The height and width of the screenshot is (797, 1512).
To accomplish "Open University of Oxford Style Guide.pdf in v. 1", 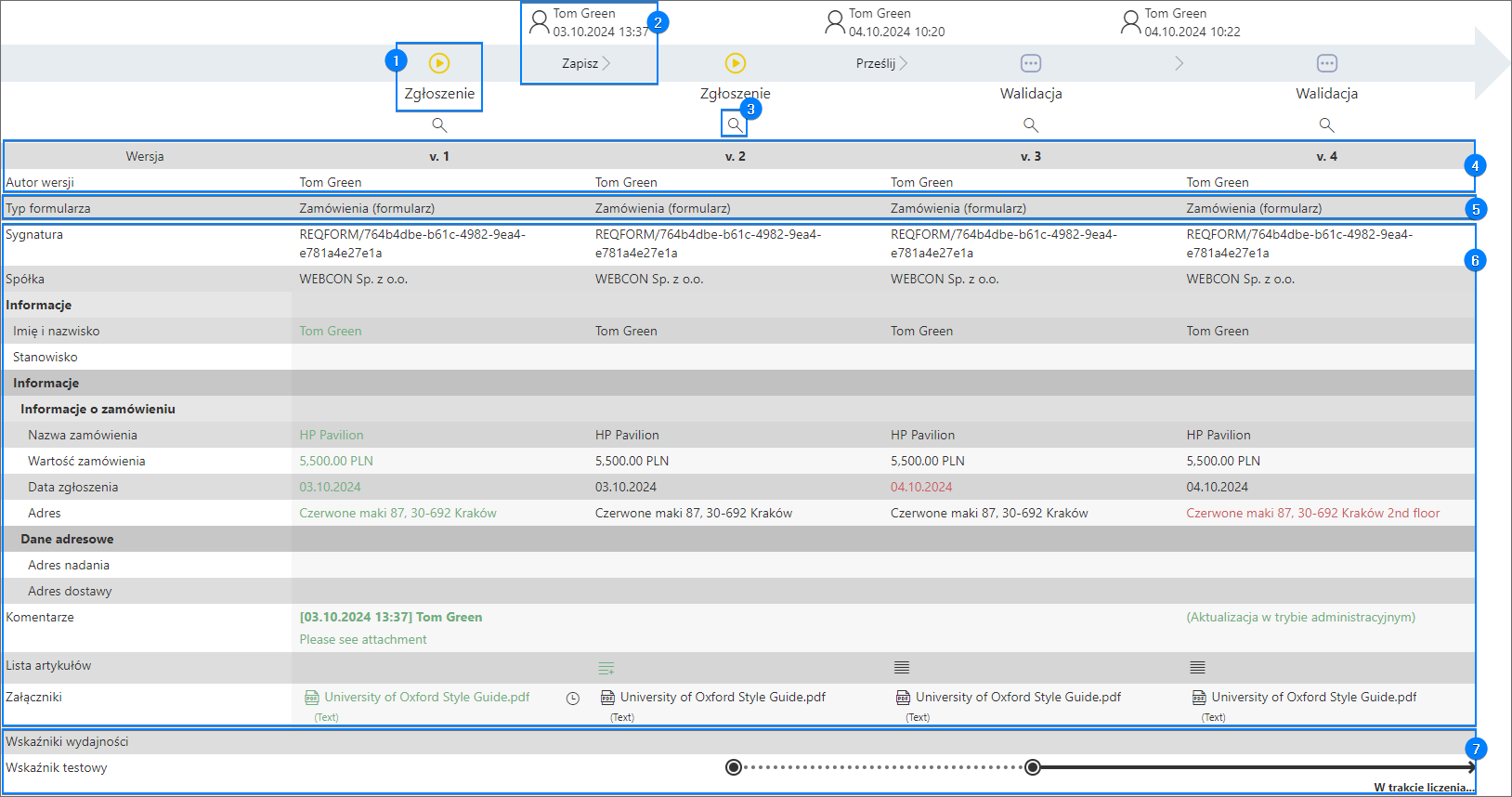I will (427, 697).
